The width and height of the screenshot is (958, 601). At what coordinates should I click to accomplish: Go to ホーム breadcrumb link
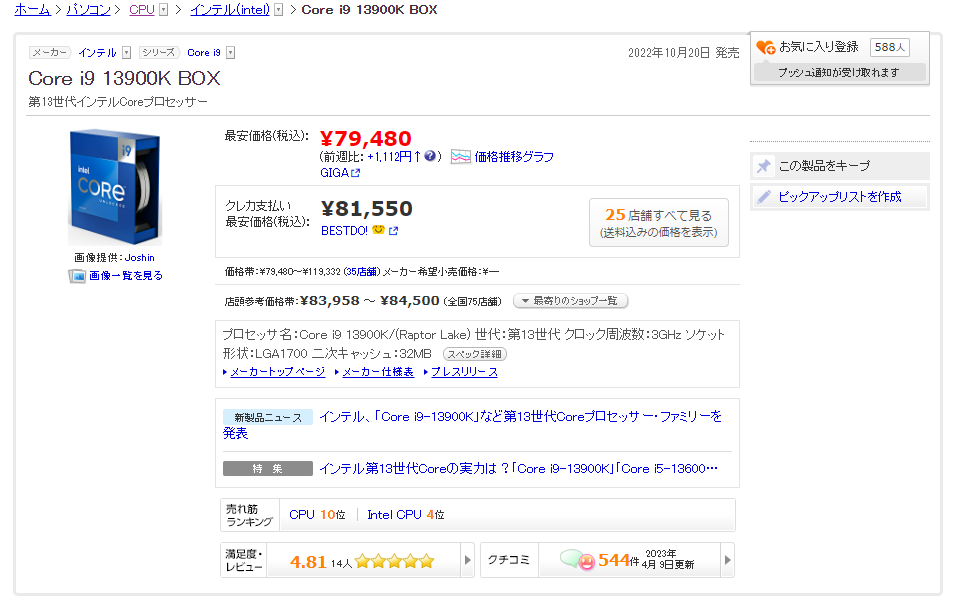(32, 10)
